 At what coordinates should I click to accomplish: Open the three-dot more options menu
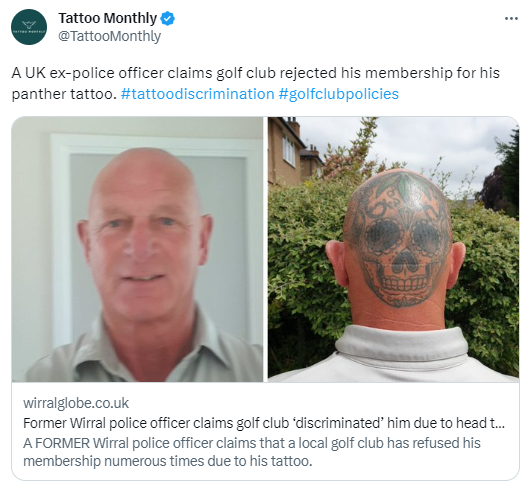[x=511, y=19]
